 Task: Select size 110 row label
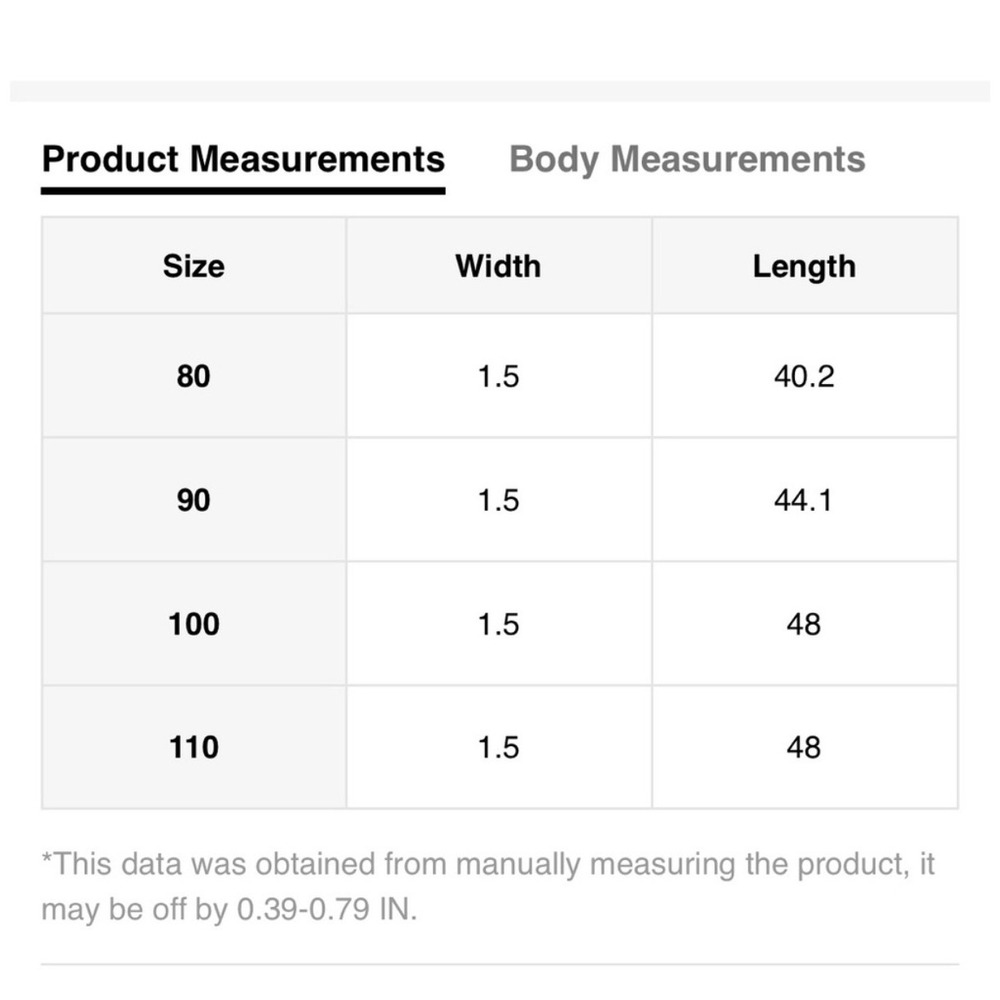pyautogui.click(x=194, y=747)
